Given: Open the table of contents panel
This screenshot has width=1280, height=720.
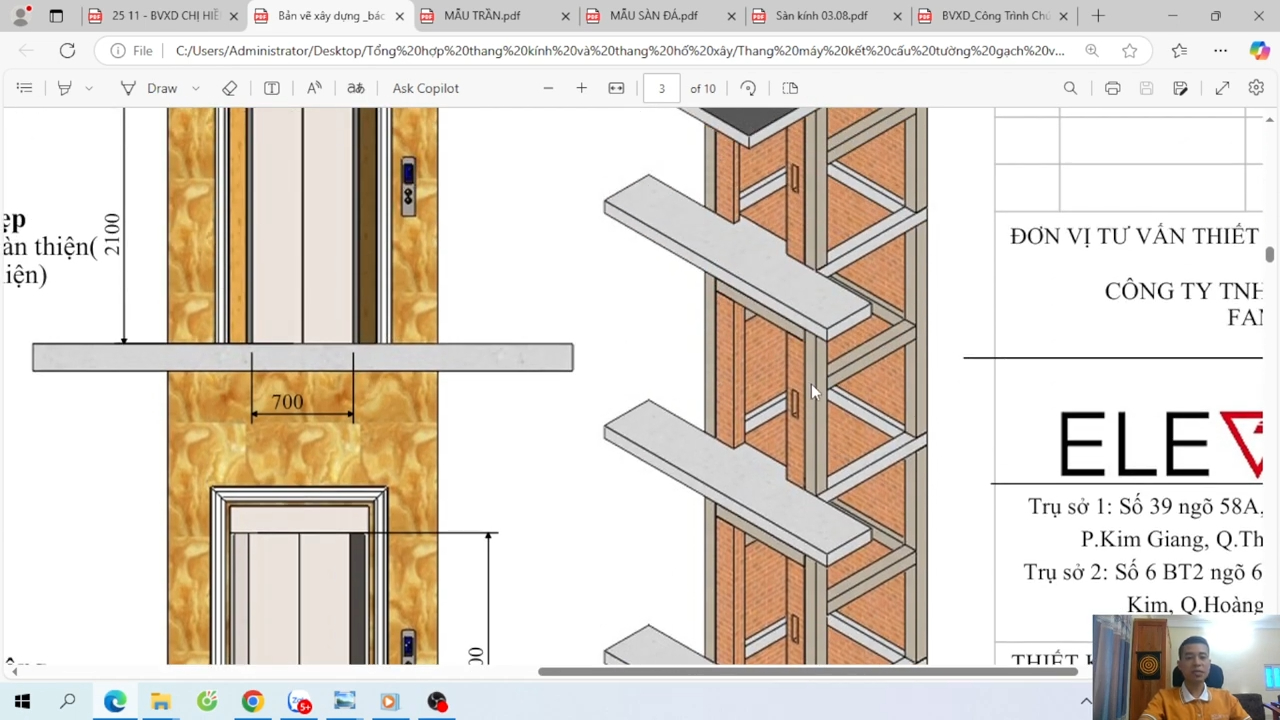Looking at the screenshot, I should 24,88.
